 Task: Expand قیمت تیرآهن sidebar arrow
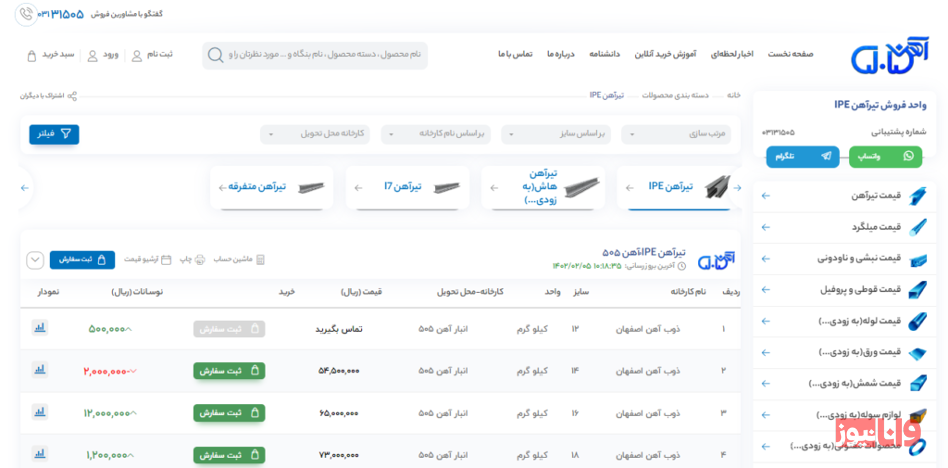click(x=766, y=196)
